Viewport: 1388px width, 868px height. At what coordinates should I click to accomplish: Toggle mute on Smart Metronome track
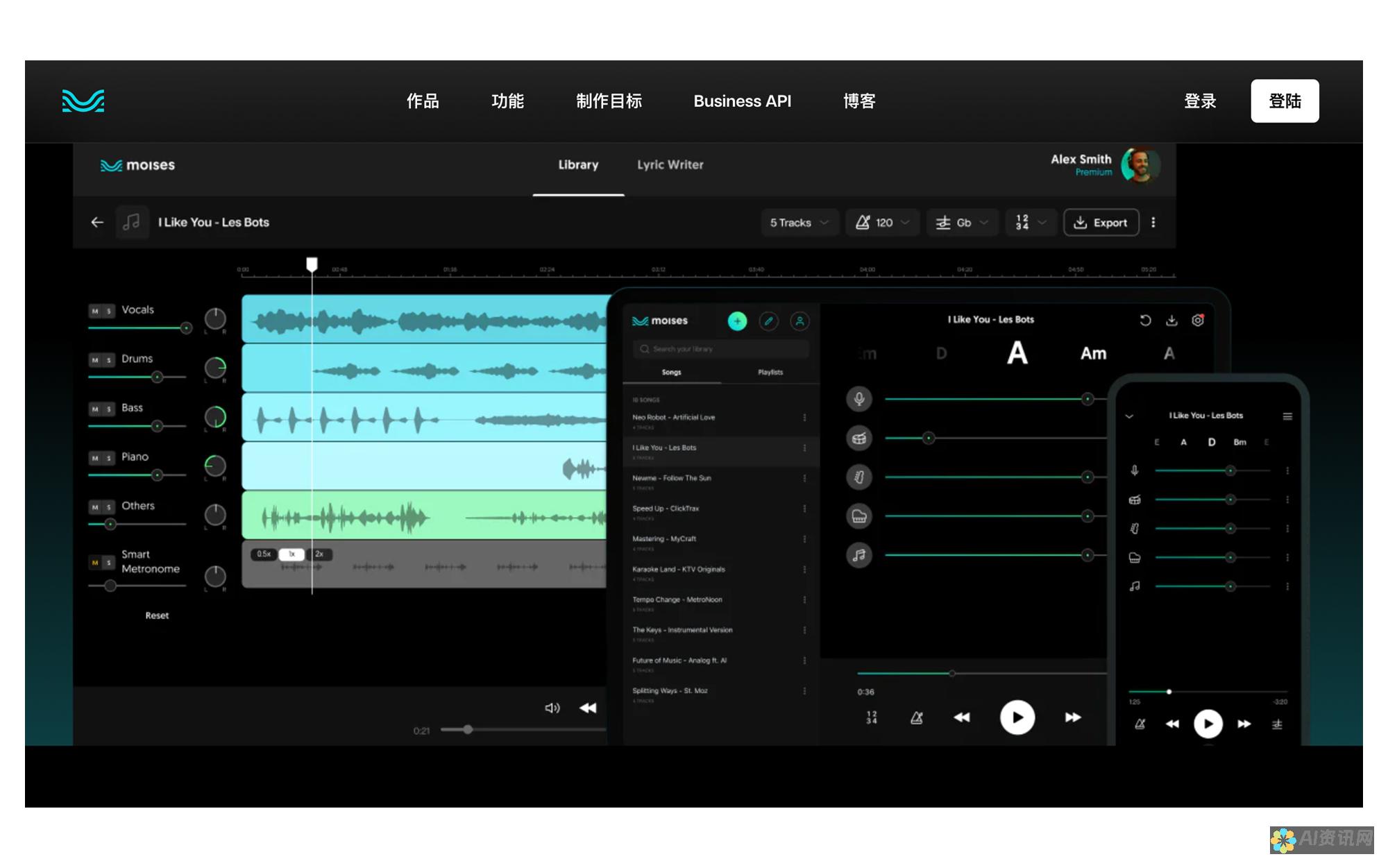(x=95, y=562)
